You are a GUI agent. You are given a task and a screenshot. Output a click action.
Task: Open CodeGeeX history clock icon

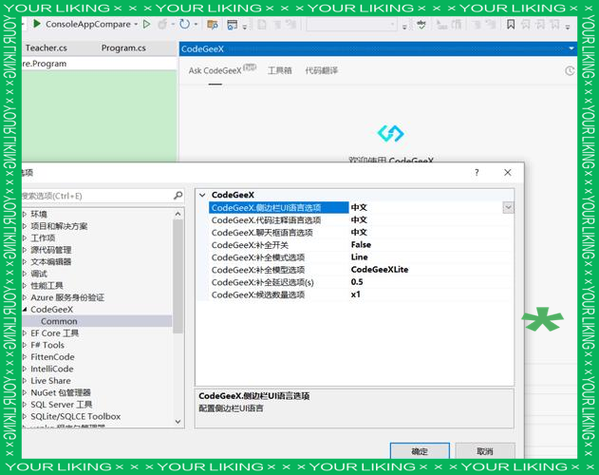(570, 71)
